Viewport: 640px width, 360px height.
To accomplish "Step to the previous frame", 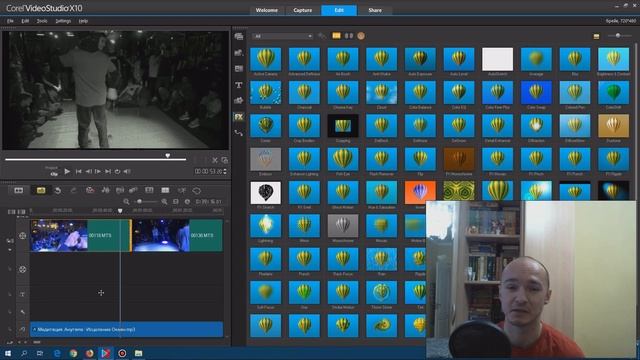I will pyautogui.click(x=88, y=171).
